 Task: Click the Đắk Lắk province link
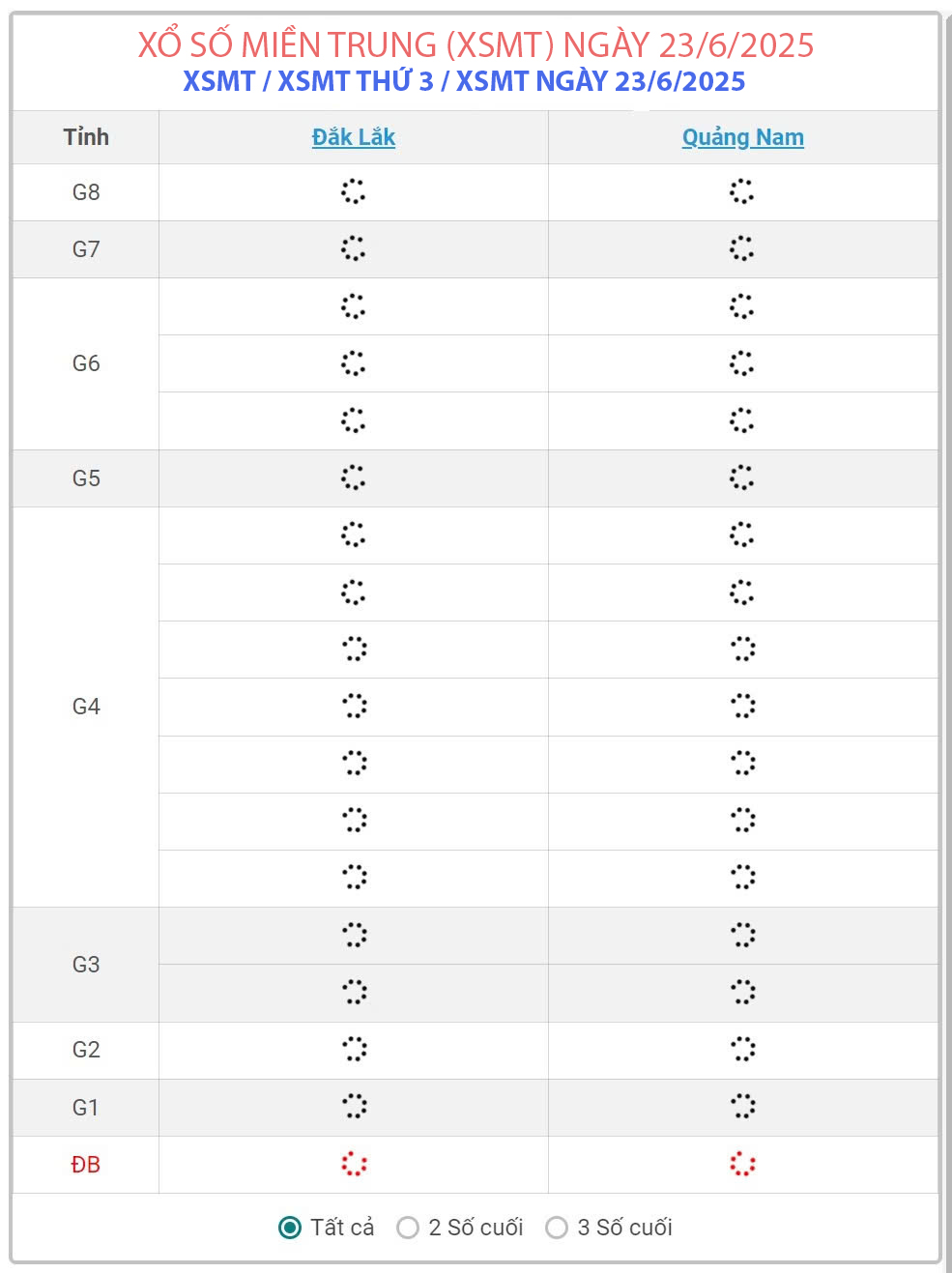pos(353,137)
